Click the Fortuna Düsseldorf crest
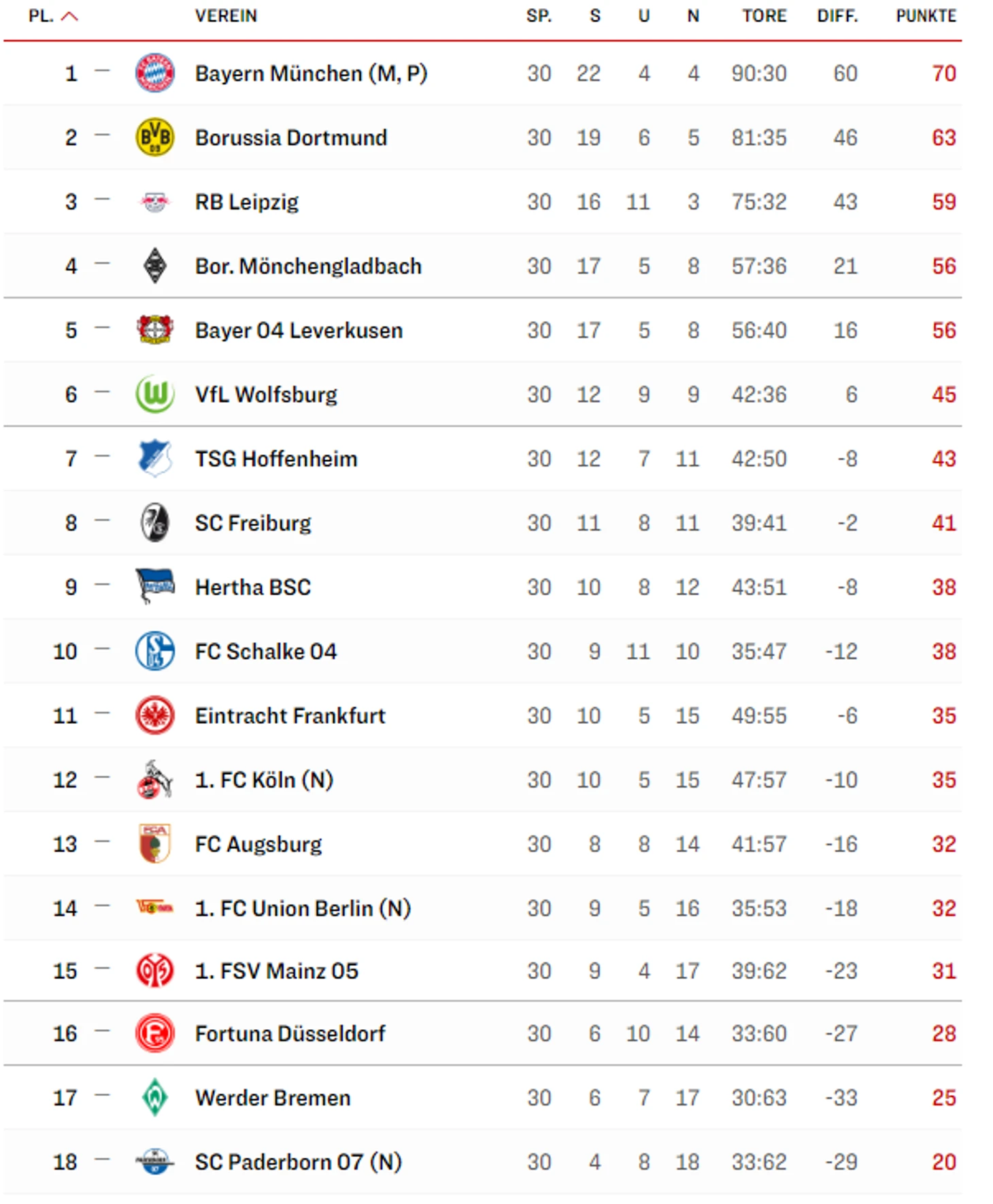The height and width of the screenshot is (1204, 993). point(155,1033)
